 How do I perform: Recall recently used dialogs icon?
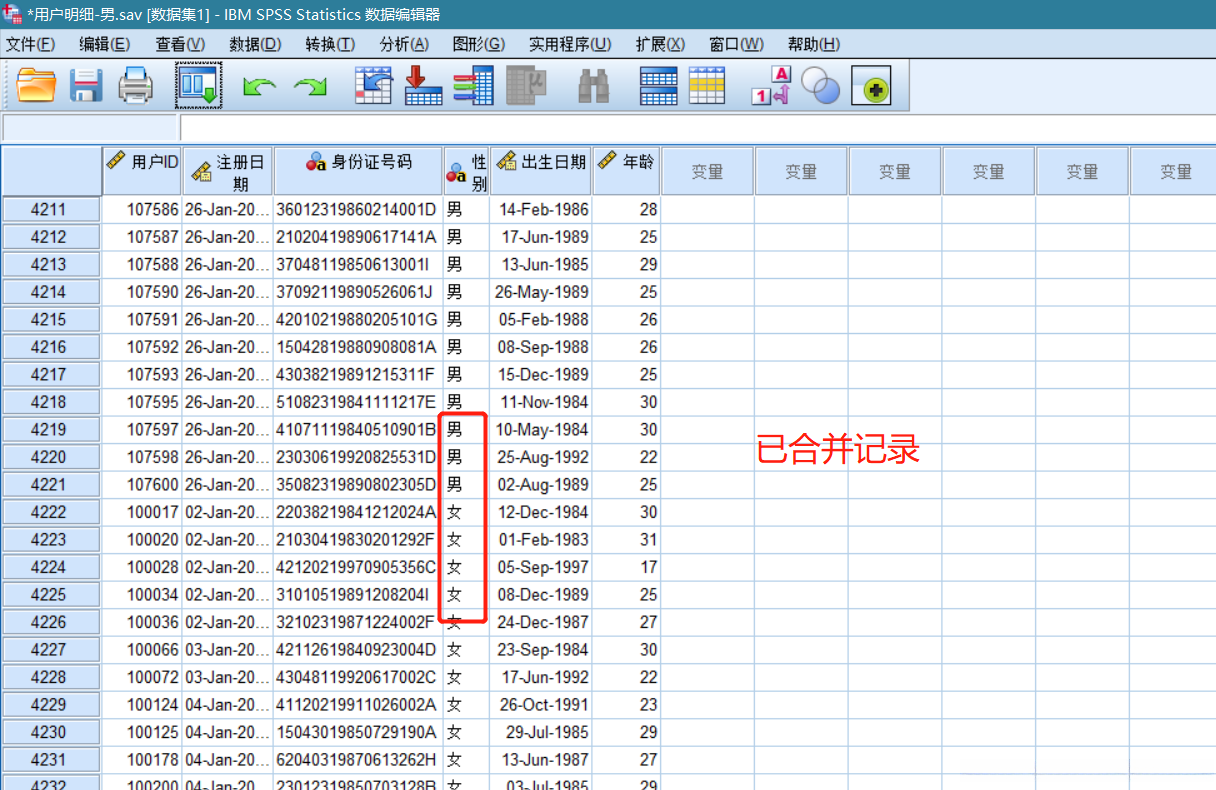coord(198,86)
